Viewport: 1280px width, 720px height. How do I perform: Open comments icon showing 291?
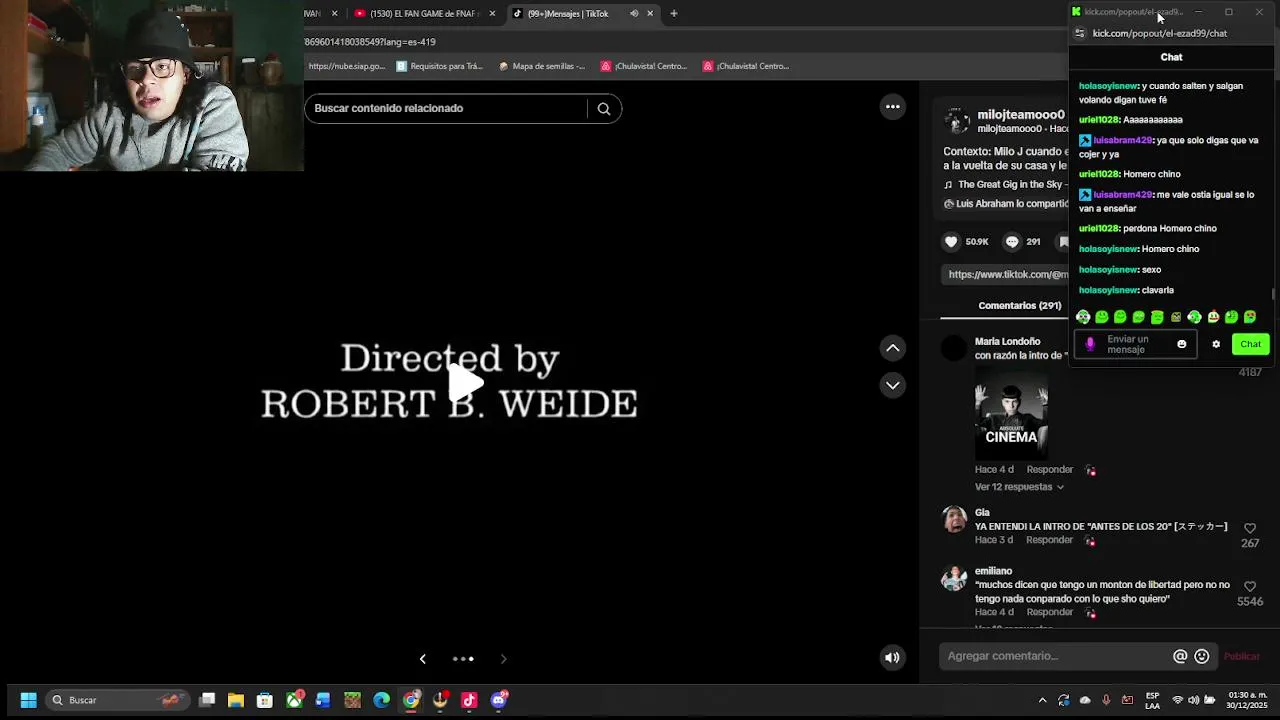pyautogui.click(x=1012, y=242)
